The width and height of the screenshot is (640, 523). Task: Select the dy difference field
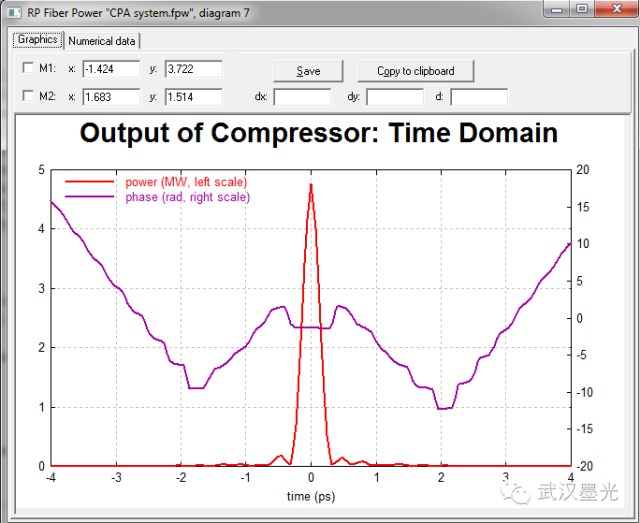(x=394, y=97)
